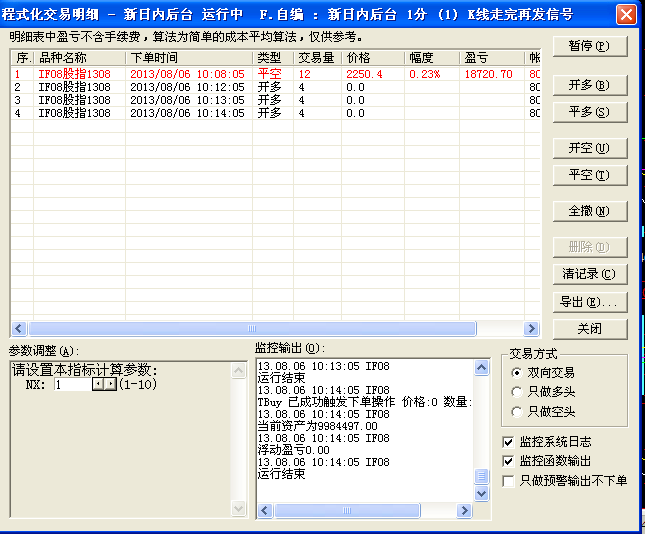The image size is (645, 534).
Task: Click the 序 column header
Action: (x=22, y=58)
